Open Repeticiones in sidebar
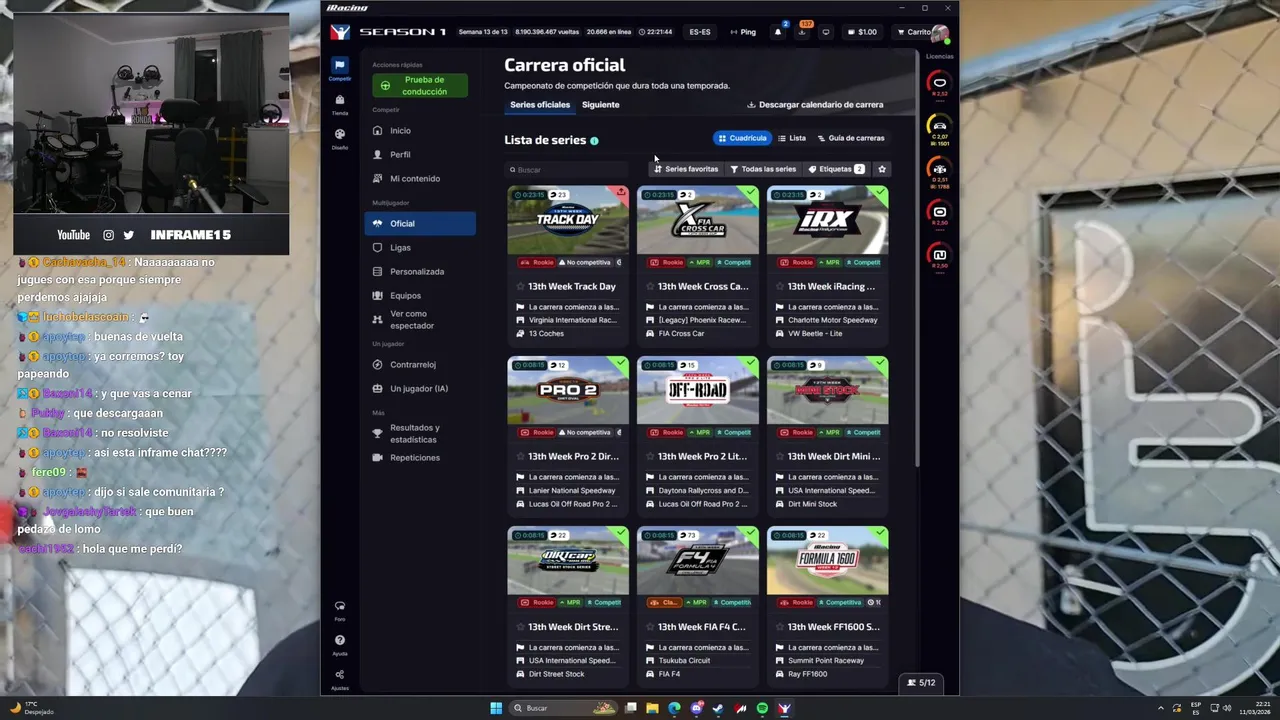 [420, 458]
